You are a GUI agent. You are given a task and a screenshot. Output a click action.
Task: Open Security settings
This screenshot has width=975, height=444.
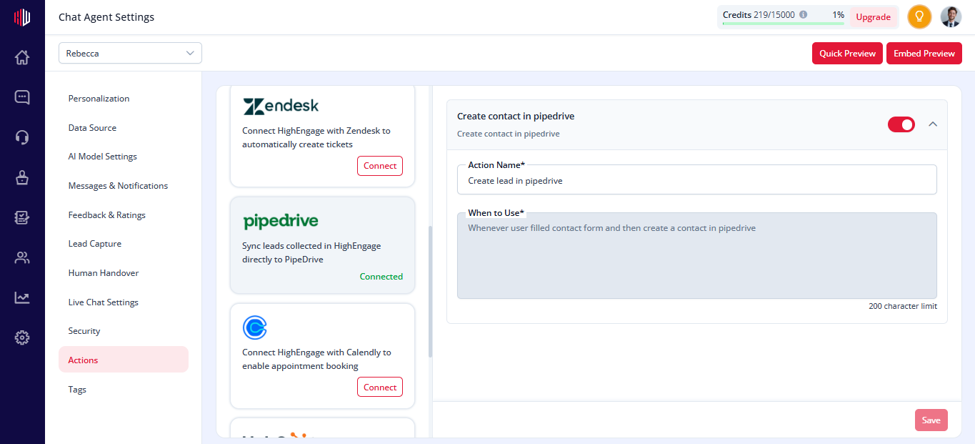pyautogui.click(x=84, y=331)
